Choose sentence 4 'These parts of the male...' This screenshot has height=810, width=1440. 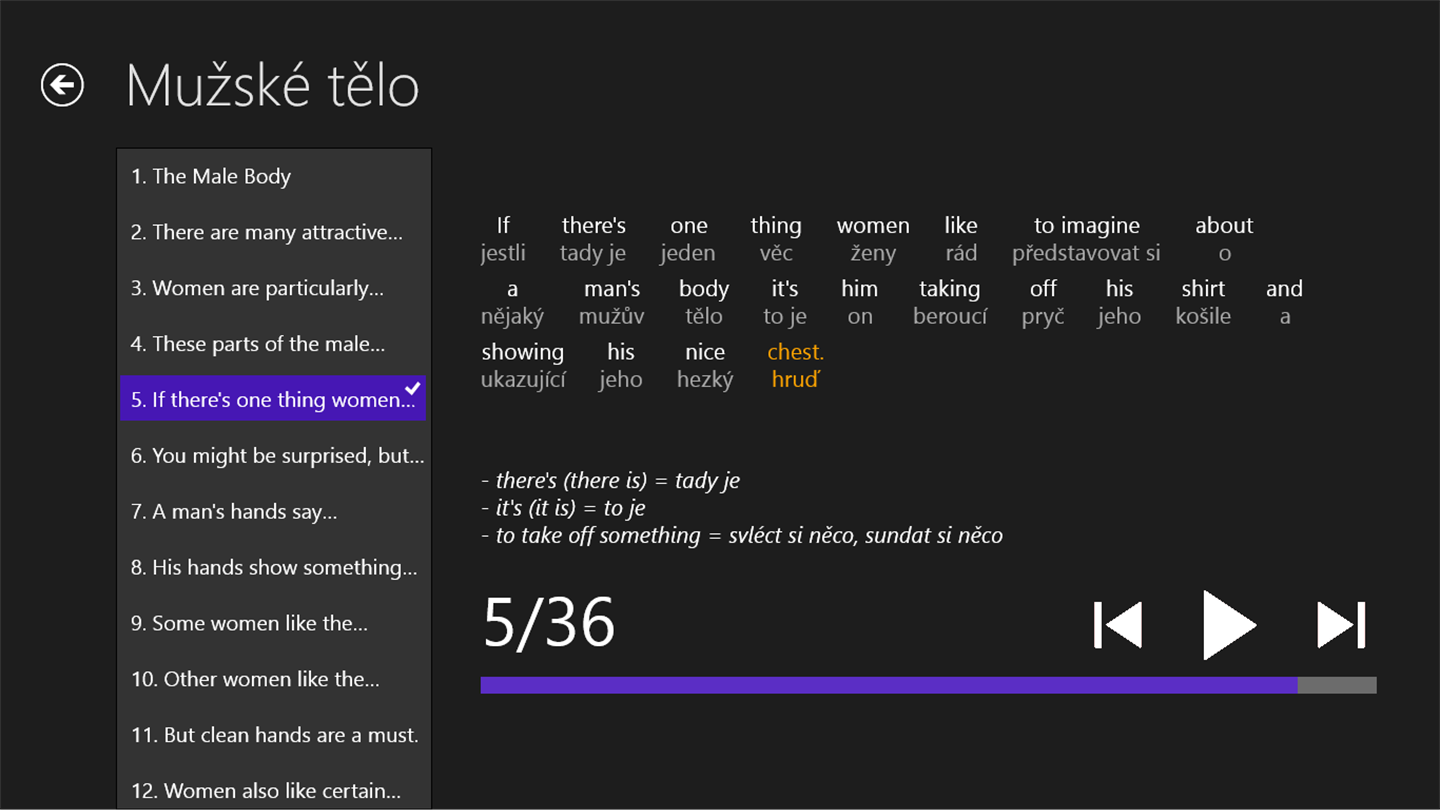pyautogui.click(x=258, y=345)
